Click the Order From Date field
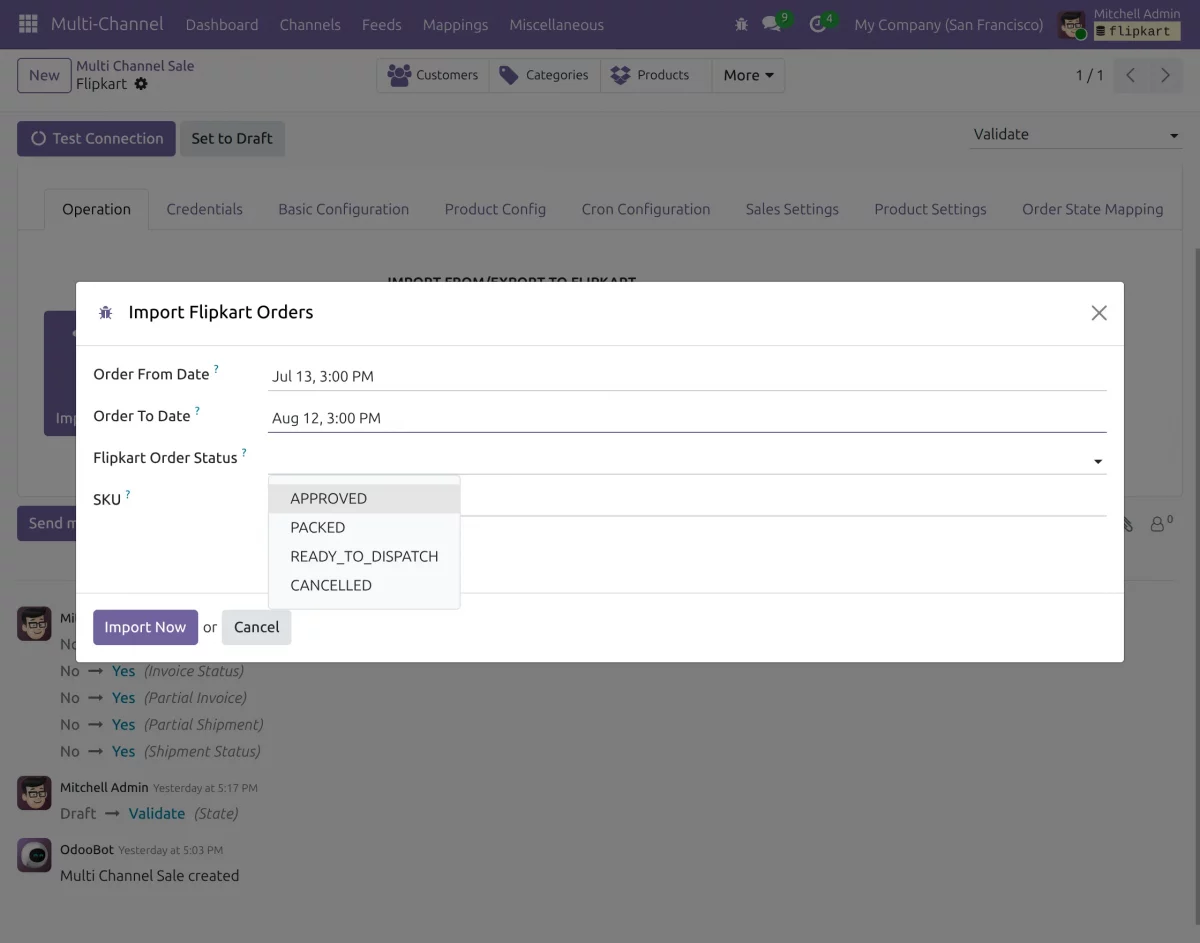The width and height of the screenshot is (1200, 943). (x=687, y=376)
